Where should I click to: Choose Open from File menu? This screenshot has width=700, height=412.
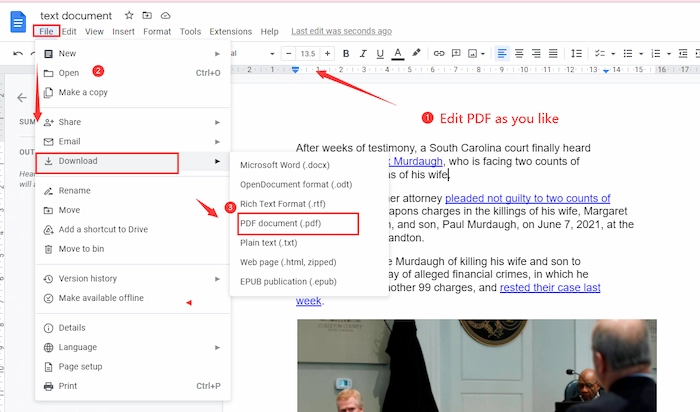133,73
